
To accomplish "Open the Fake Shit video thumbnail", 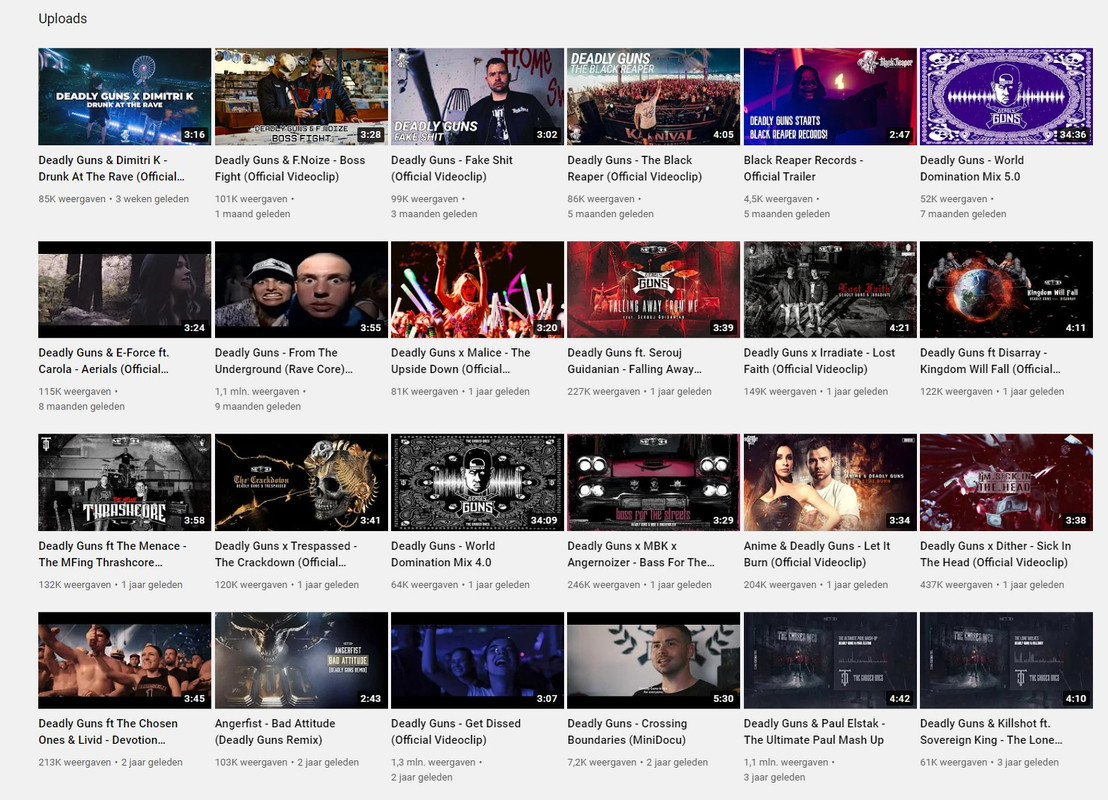I will tap(477, 97).
